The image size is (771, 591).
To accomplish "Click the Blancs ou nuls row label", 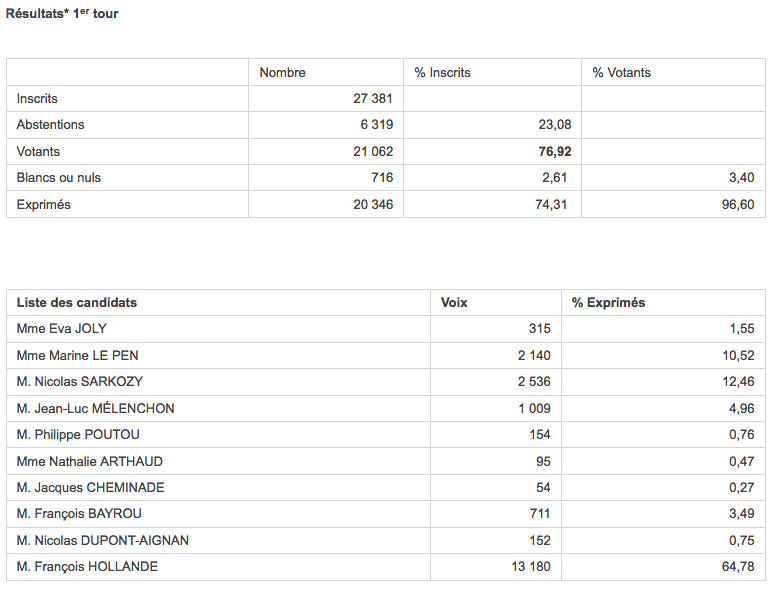I will (59, 177).
